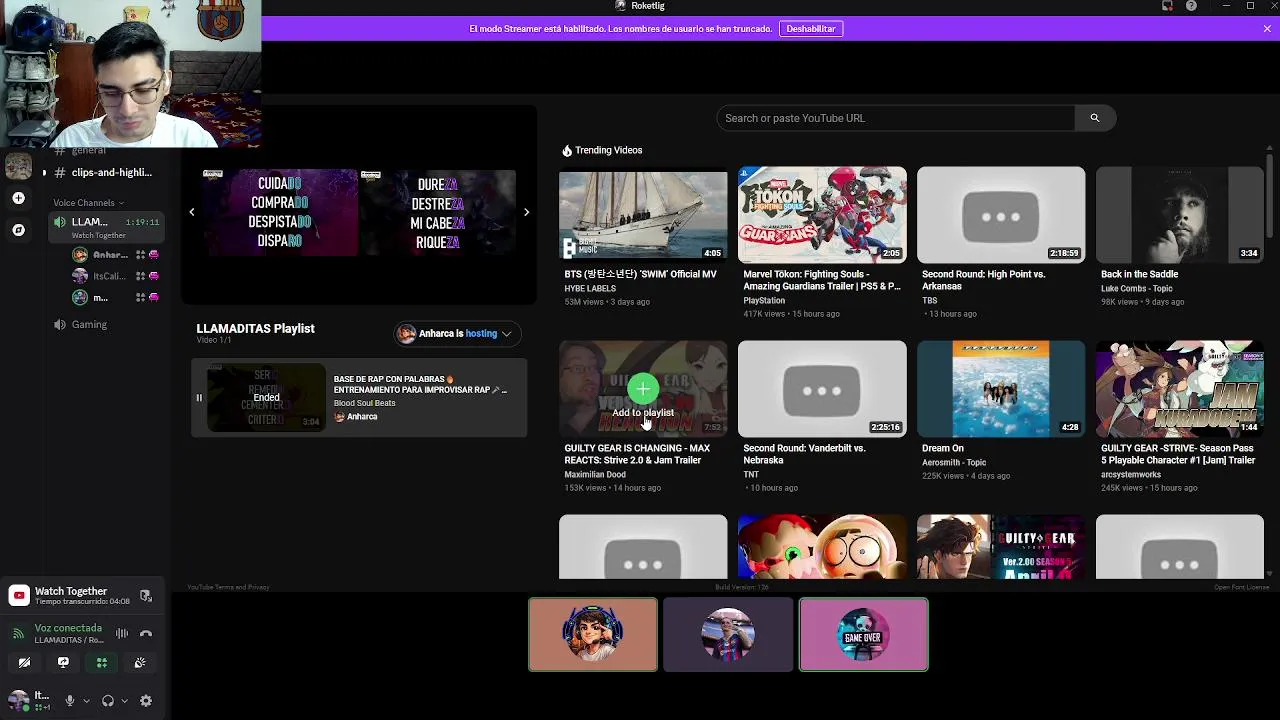The height and width of the screenshot is (720, 1280).
Task: Open Guilty Gear Strive Season Pass 5 thumbnail
Action: coord(1180,388)
